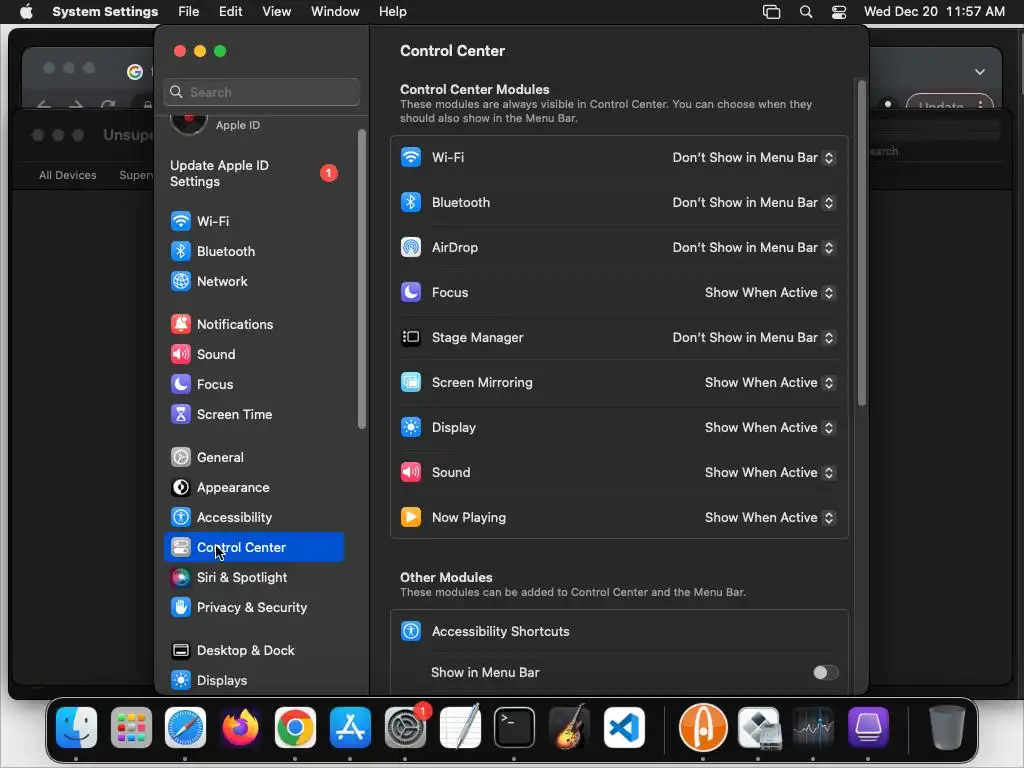Open Trash in the Dock
This screenshot has width=1024, height=768.
tap(946, 728)
